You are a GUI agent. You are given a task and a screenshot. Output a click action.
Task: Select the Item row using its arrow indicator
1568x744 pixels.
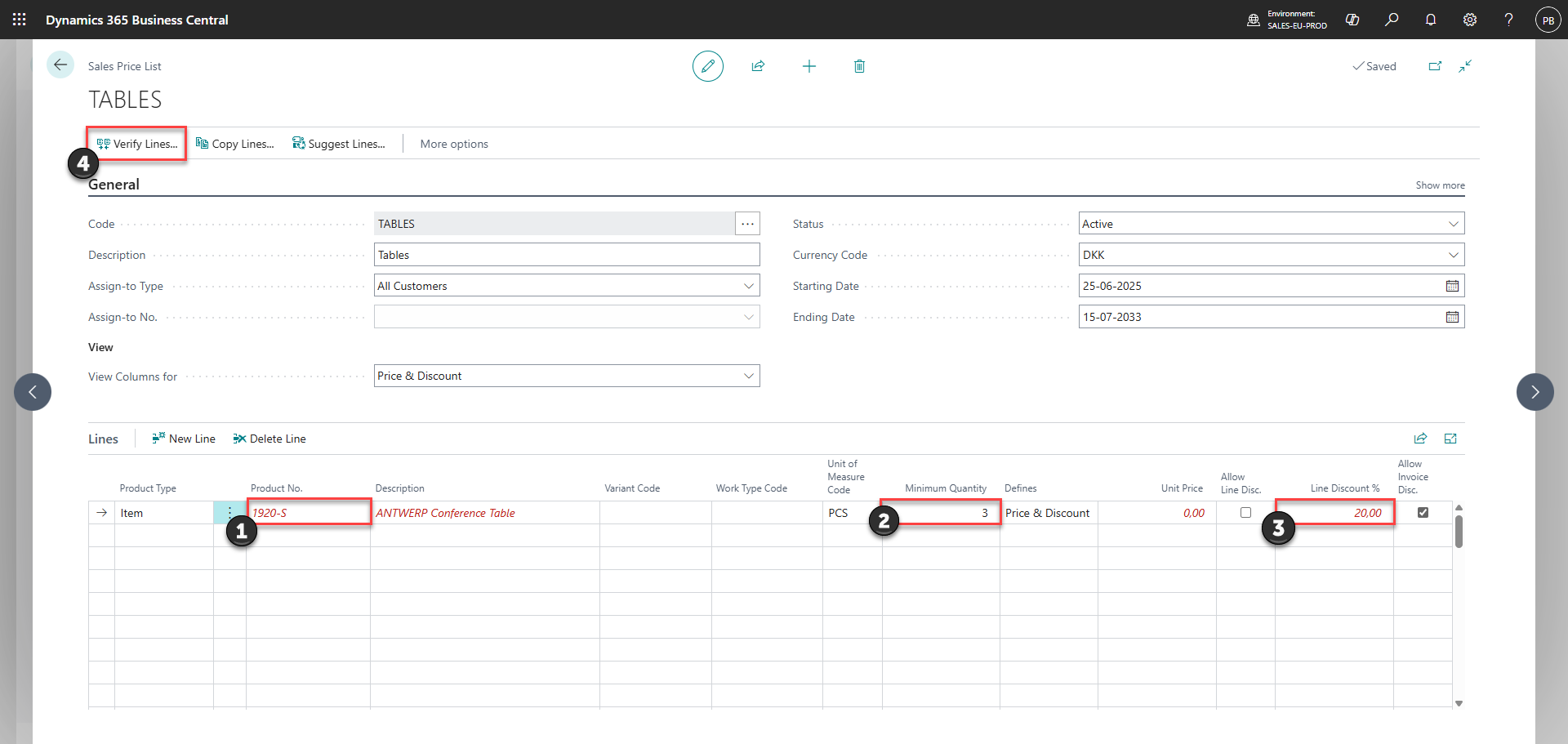tap(101, 513)
